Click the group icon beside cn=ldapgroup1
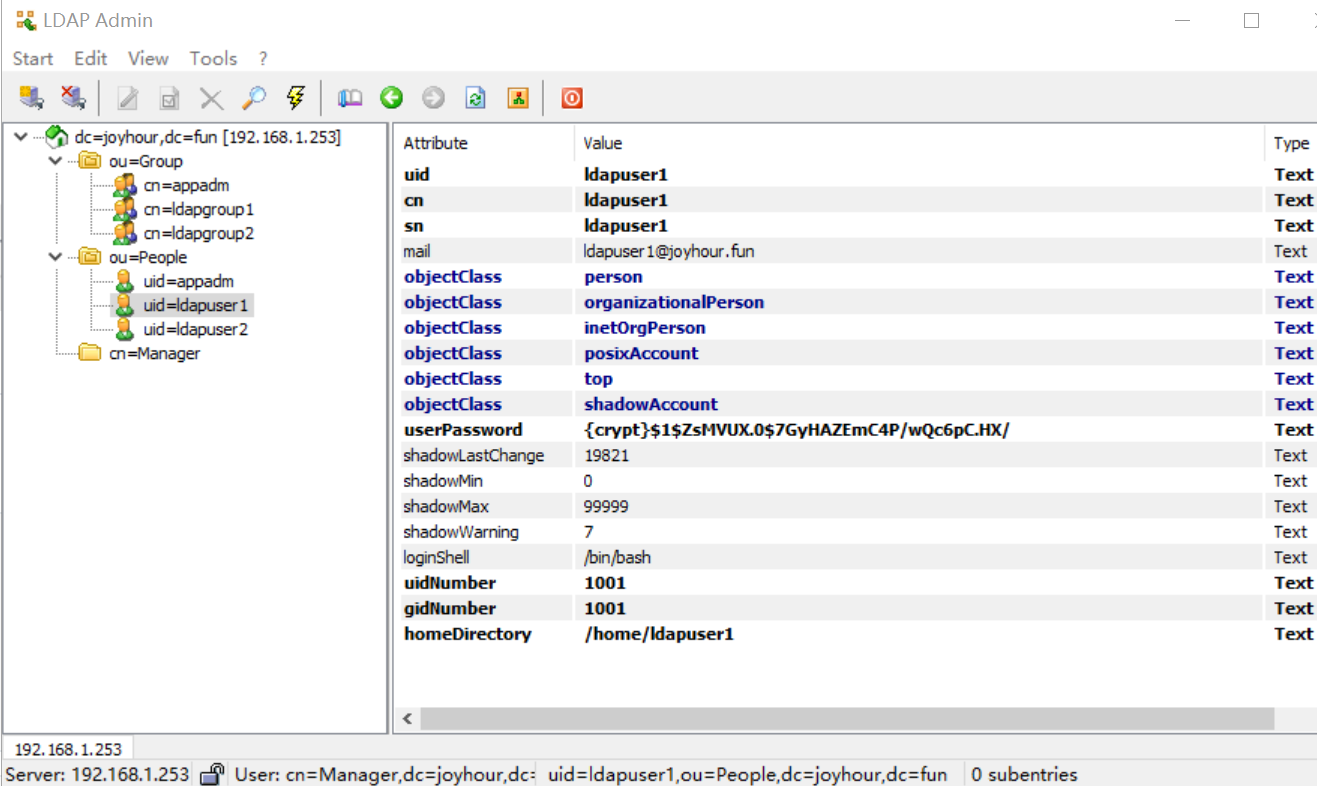The width and height of the screenshot is (1317, 786). click(x=125, y=209)
